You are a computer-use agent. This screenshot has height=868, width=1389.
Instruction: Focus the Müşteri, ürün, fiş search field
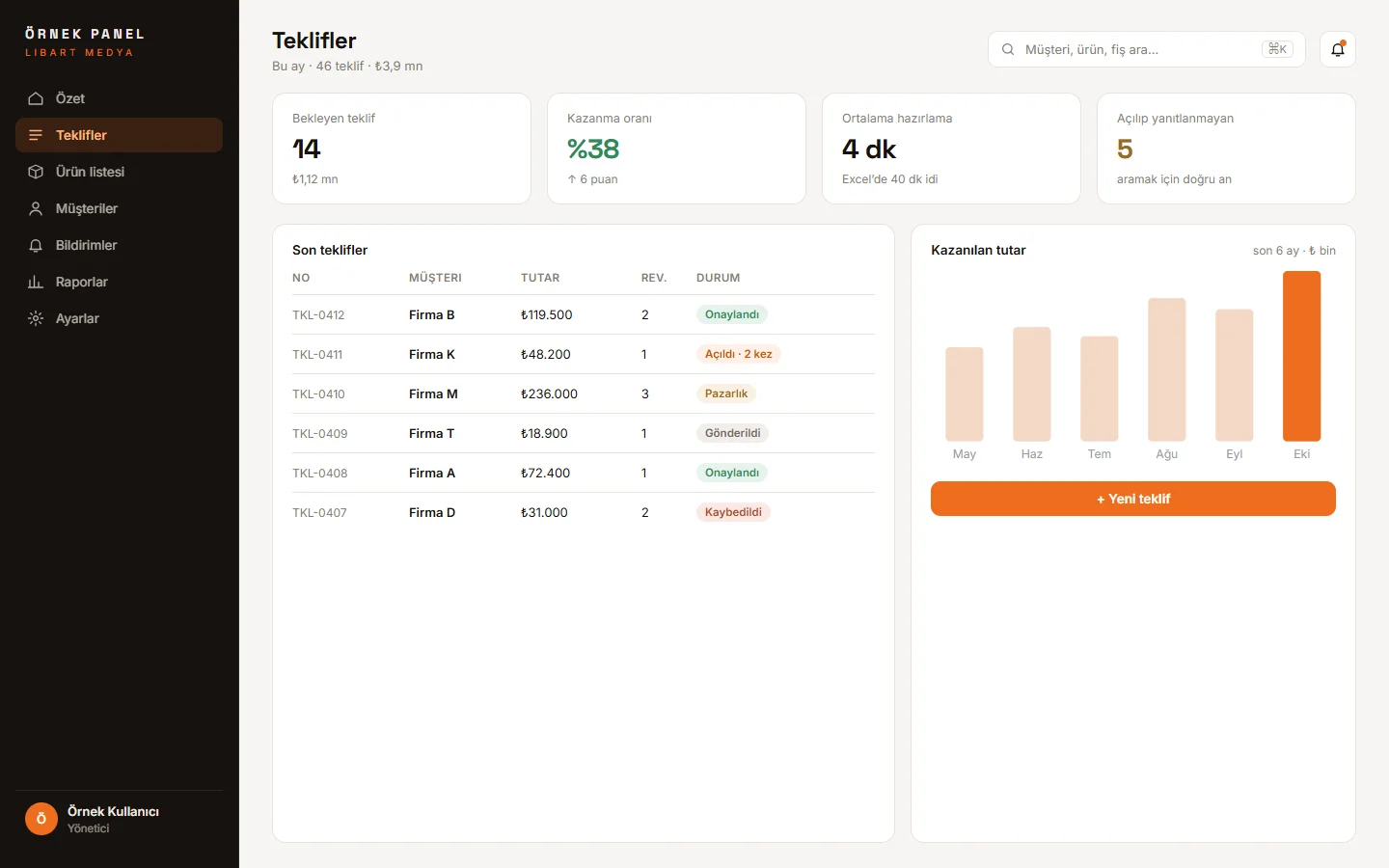click(x=1147, y=49)
